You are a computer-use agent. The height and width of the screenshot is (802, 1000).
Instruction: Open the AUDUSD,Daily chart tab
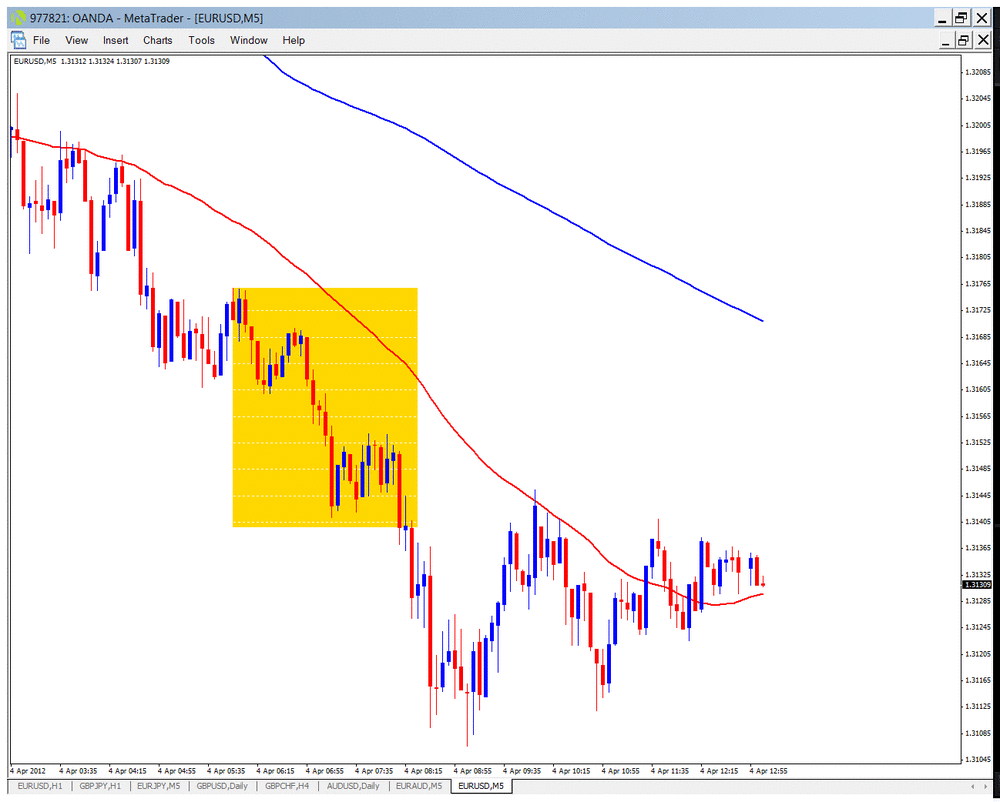tap(353, 786)
